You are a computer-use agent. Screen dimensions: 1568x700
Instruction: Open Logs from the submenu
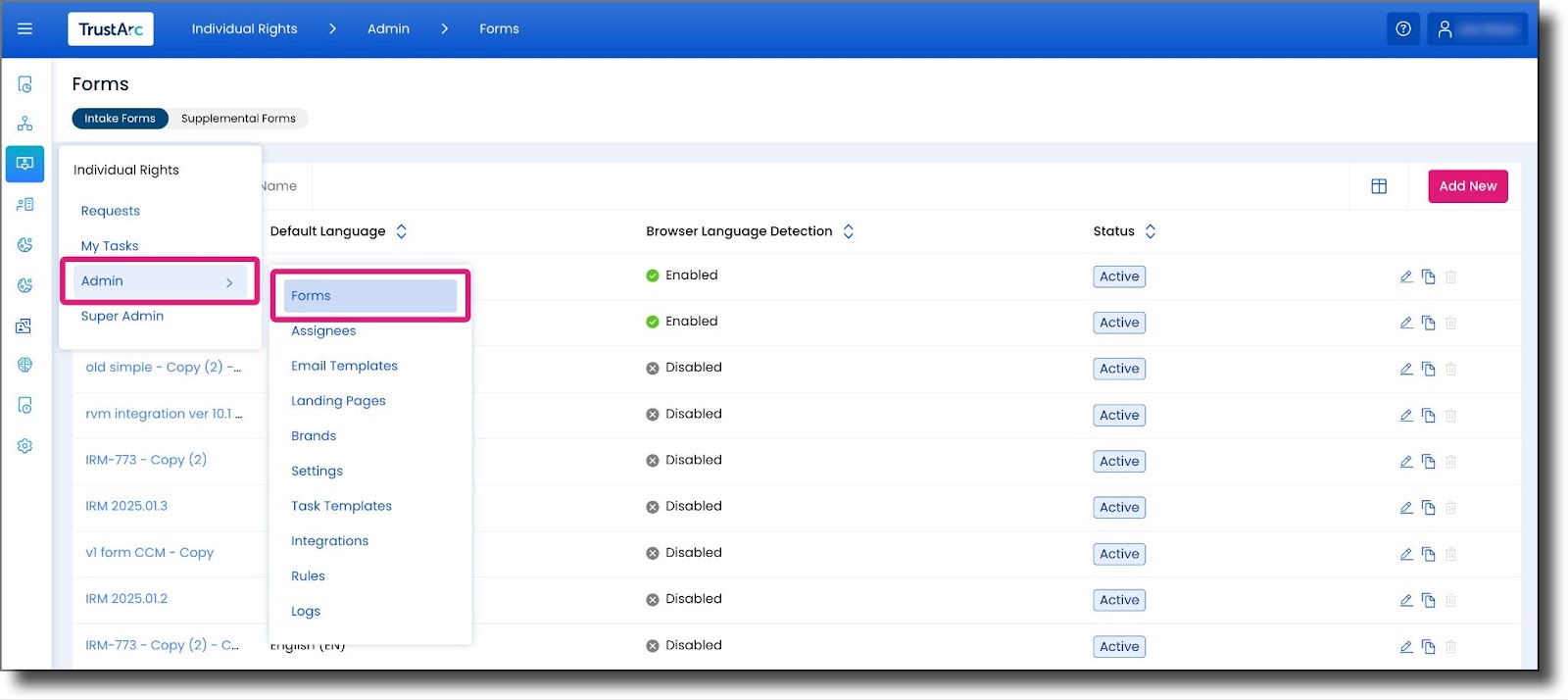pos(306,612)
